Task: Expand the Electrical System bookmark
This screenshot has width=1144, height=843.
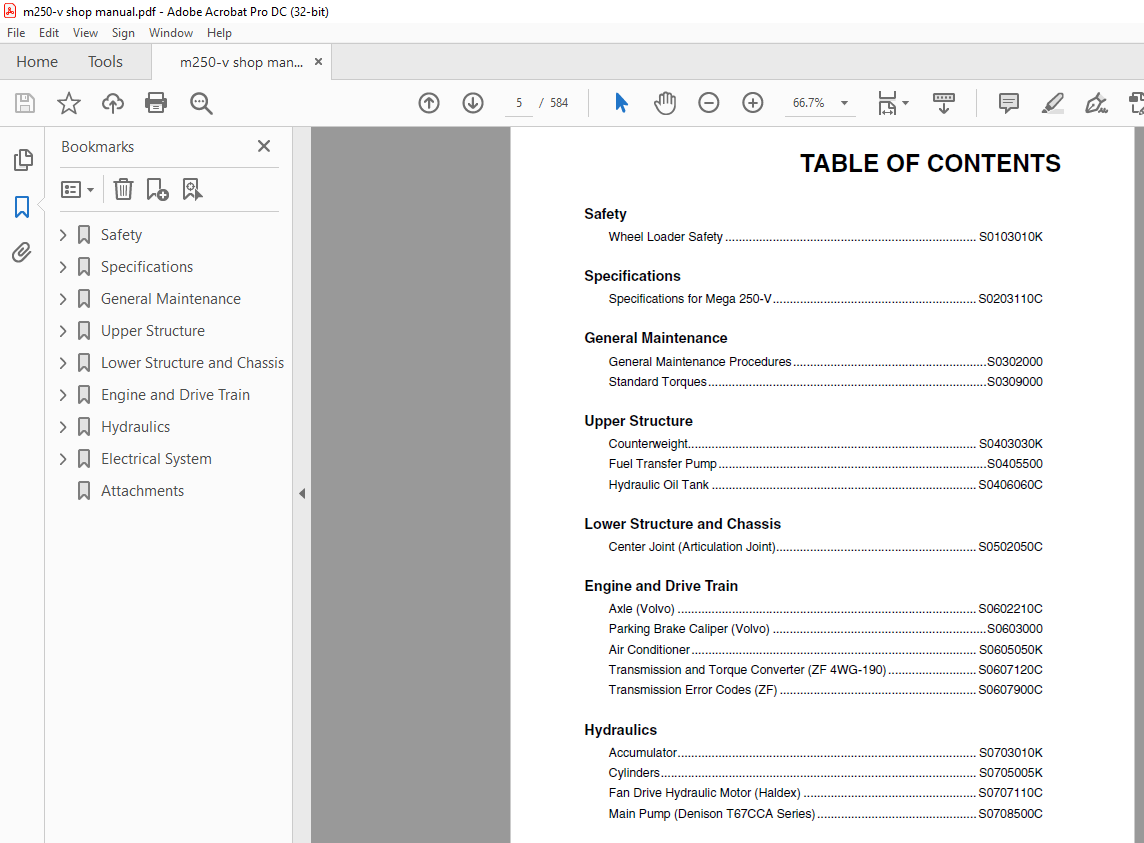Action: pyautogui.click(x=63, y=459)
